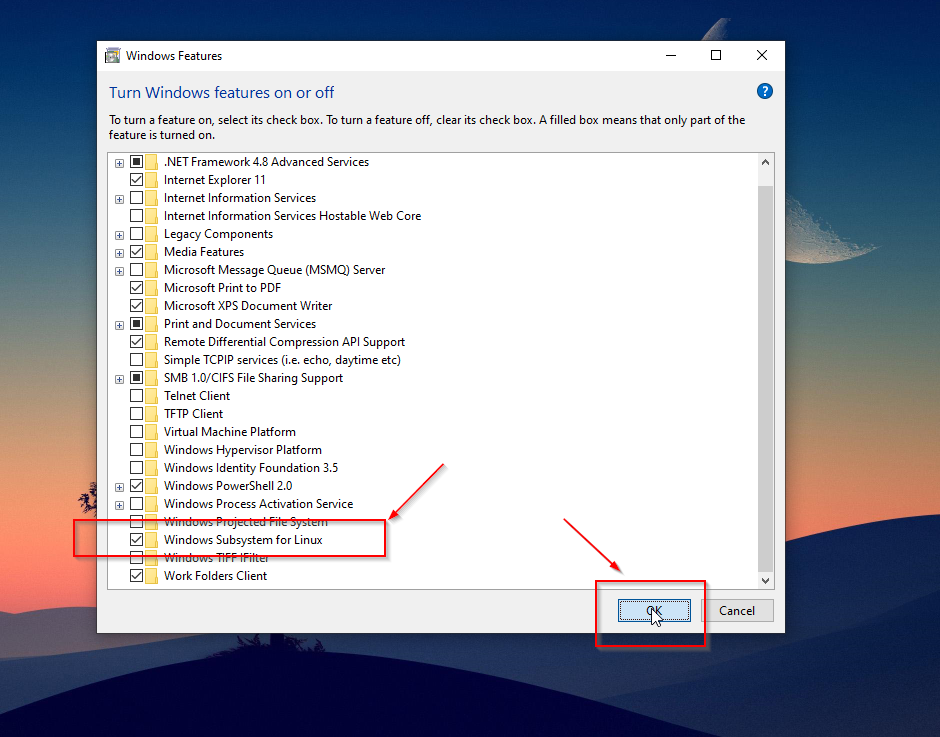Viewport: 940px width, 737px height.
Task: Uncheck Microsoft XPS Document Writer
Action: tap(136, 306)
